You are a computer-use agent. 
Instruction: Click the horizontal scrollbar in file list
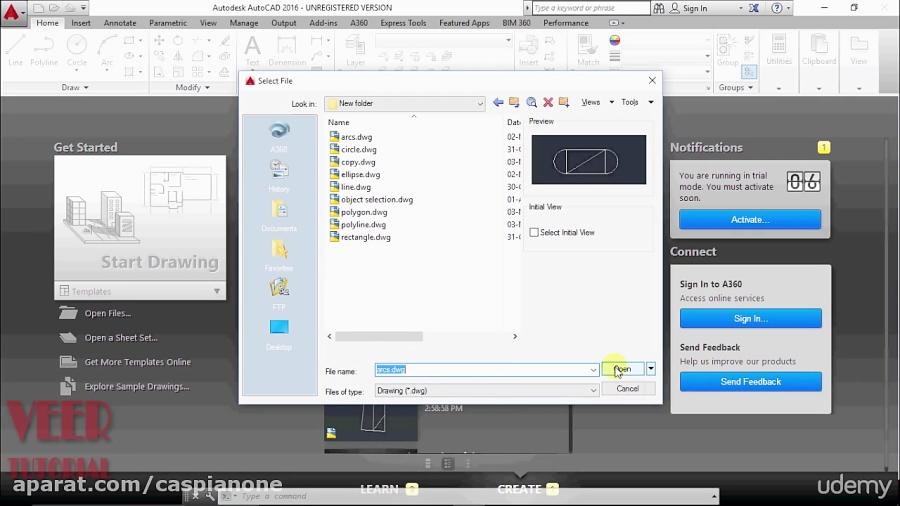(x=379, y=336)
